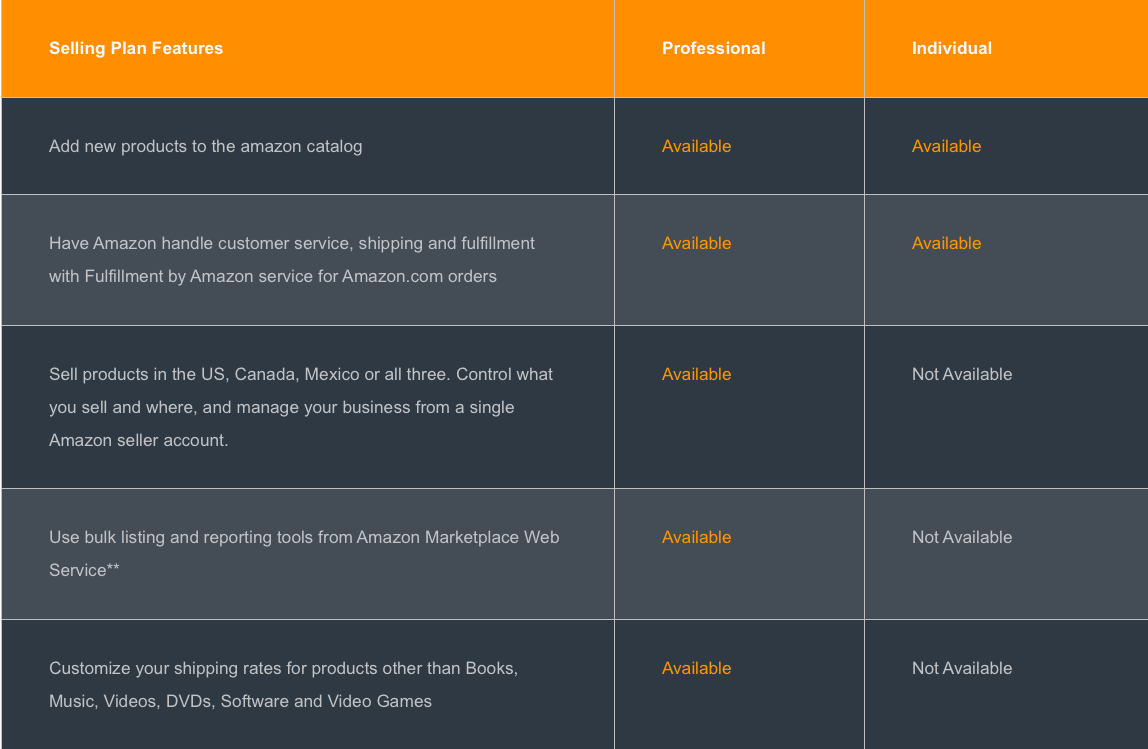Click Individual Not Available for US, Canada, Mexico
The width and height of the screenshot is (1148, 749).
[x=961, y=374]
